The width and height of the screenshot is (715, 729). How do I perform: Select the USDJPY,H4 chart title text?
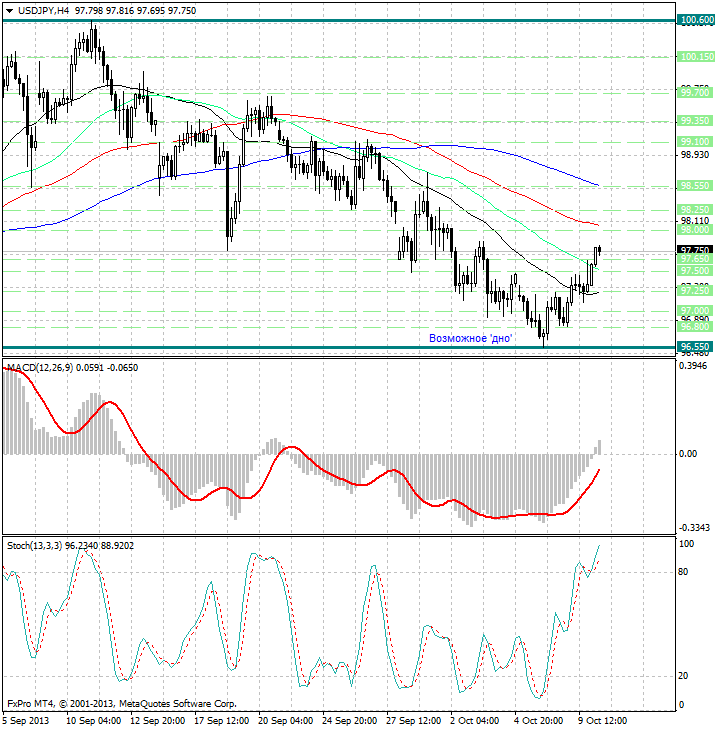43,10
